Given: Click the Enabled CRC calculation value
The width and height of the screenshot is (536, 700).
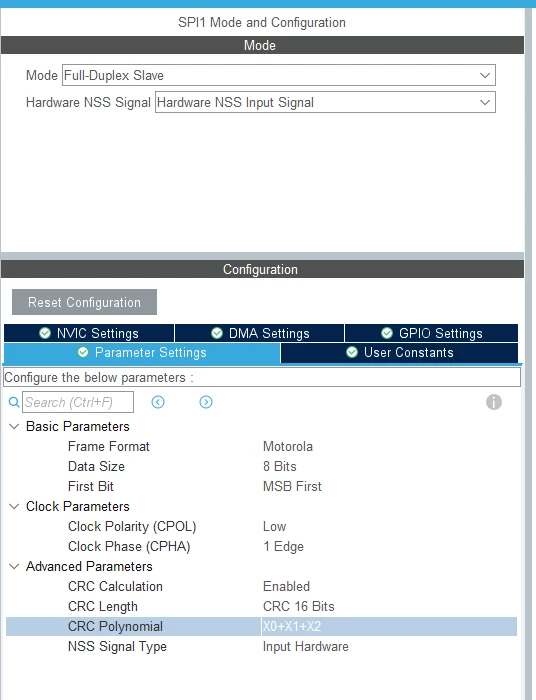Looking at the screenshot, I should point(286,586).
